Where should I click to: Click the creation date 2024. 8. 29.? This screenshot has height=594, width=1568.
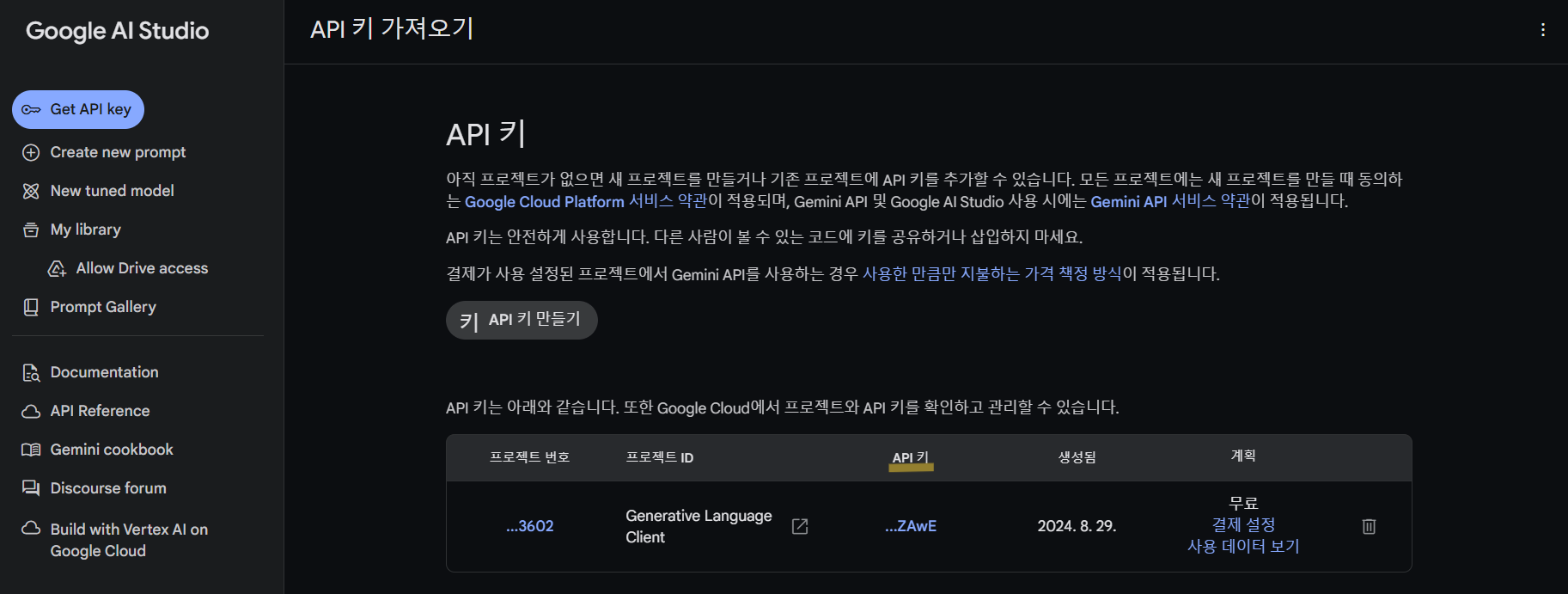click(x=1077, y=526)
